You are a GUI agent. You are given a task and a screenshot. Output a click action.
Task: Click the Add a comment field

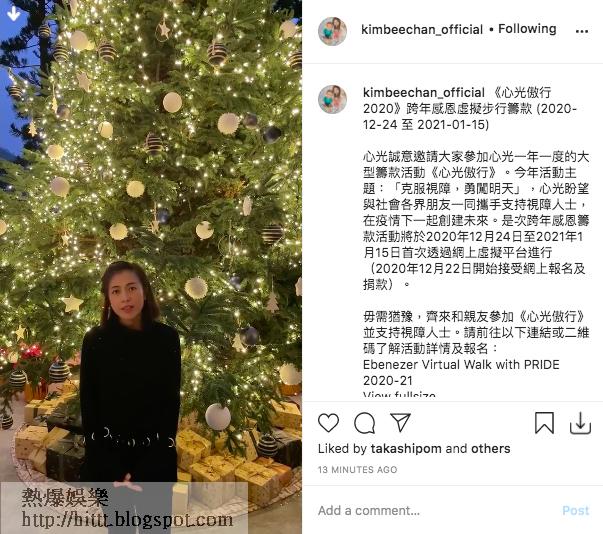[x=435, y=510]
